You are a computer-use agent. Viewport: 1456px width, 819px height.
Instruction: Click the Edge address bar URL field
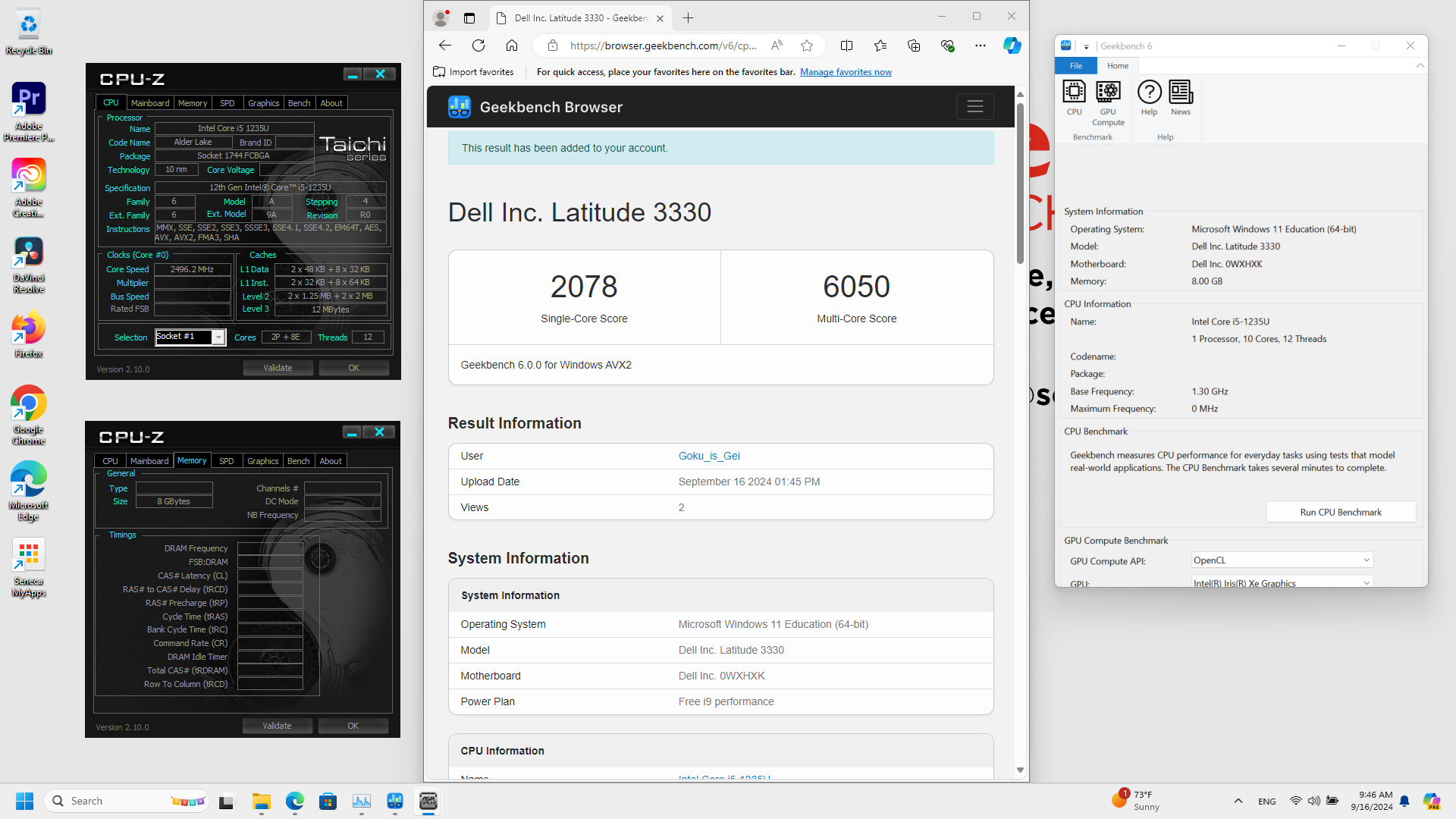pos(663,45)
